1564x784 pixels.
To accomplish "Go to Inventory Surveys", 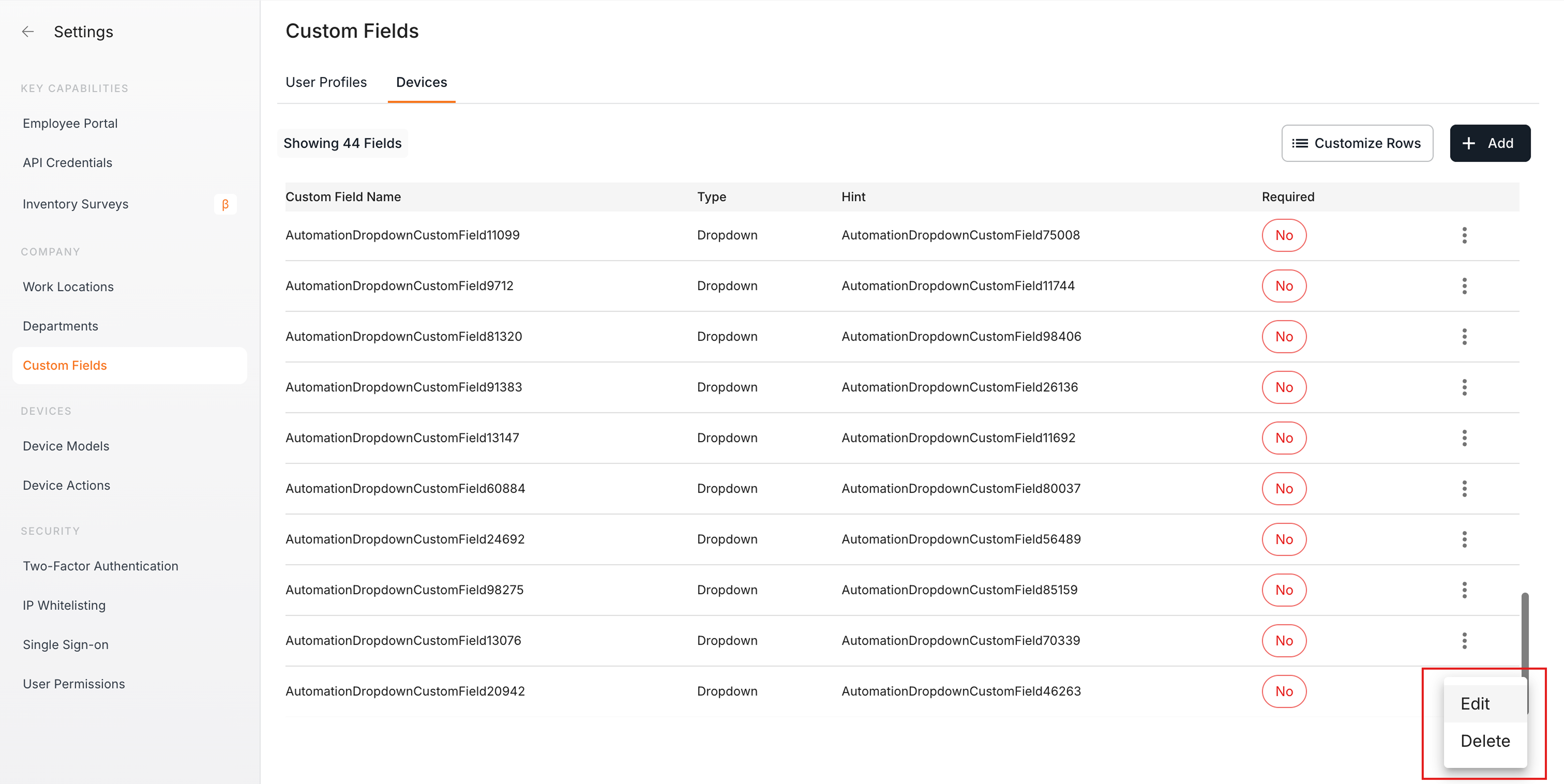I will point(75,204).
